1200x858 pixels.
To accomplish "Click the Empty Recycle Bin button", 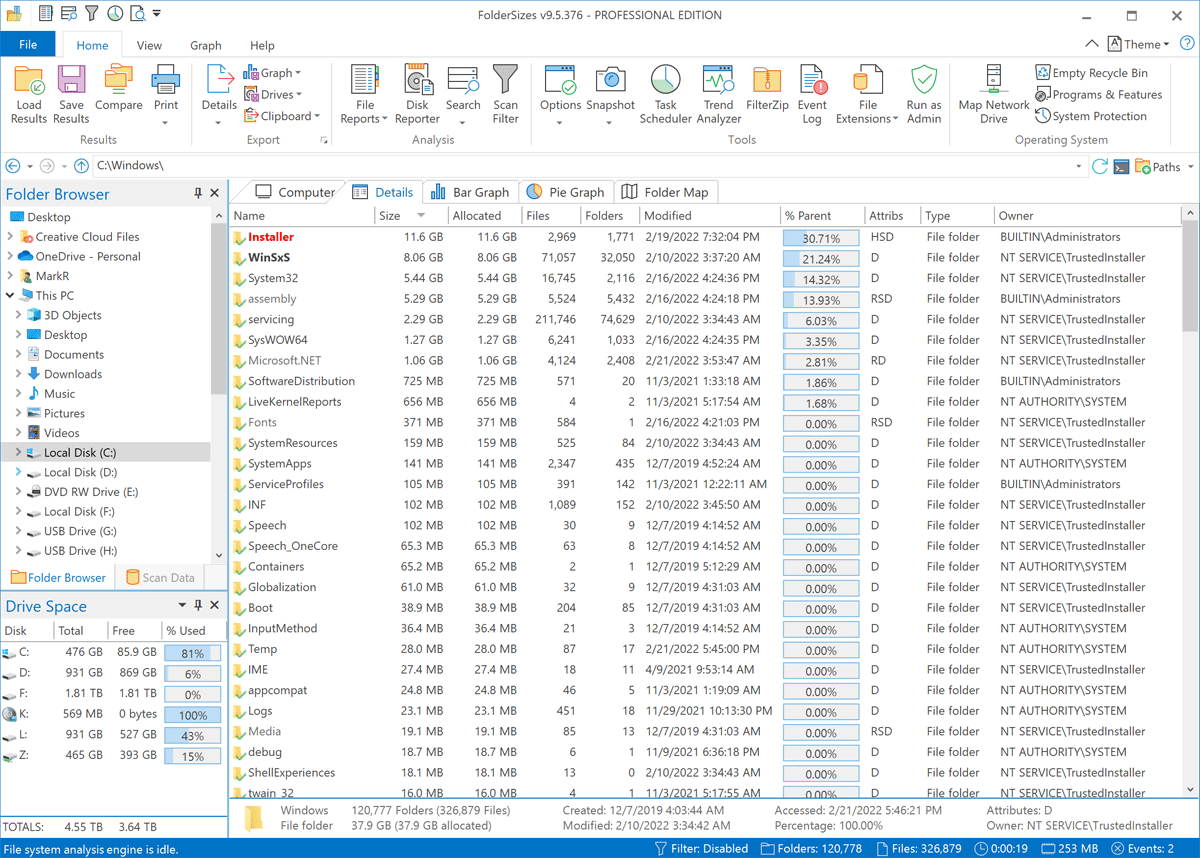I will point(1090,72).
